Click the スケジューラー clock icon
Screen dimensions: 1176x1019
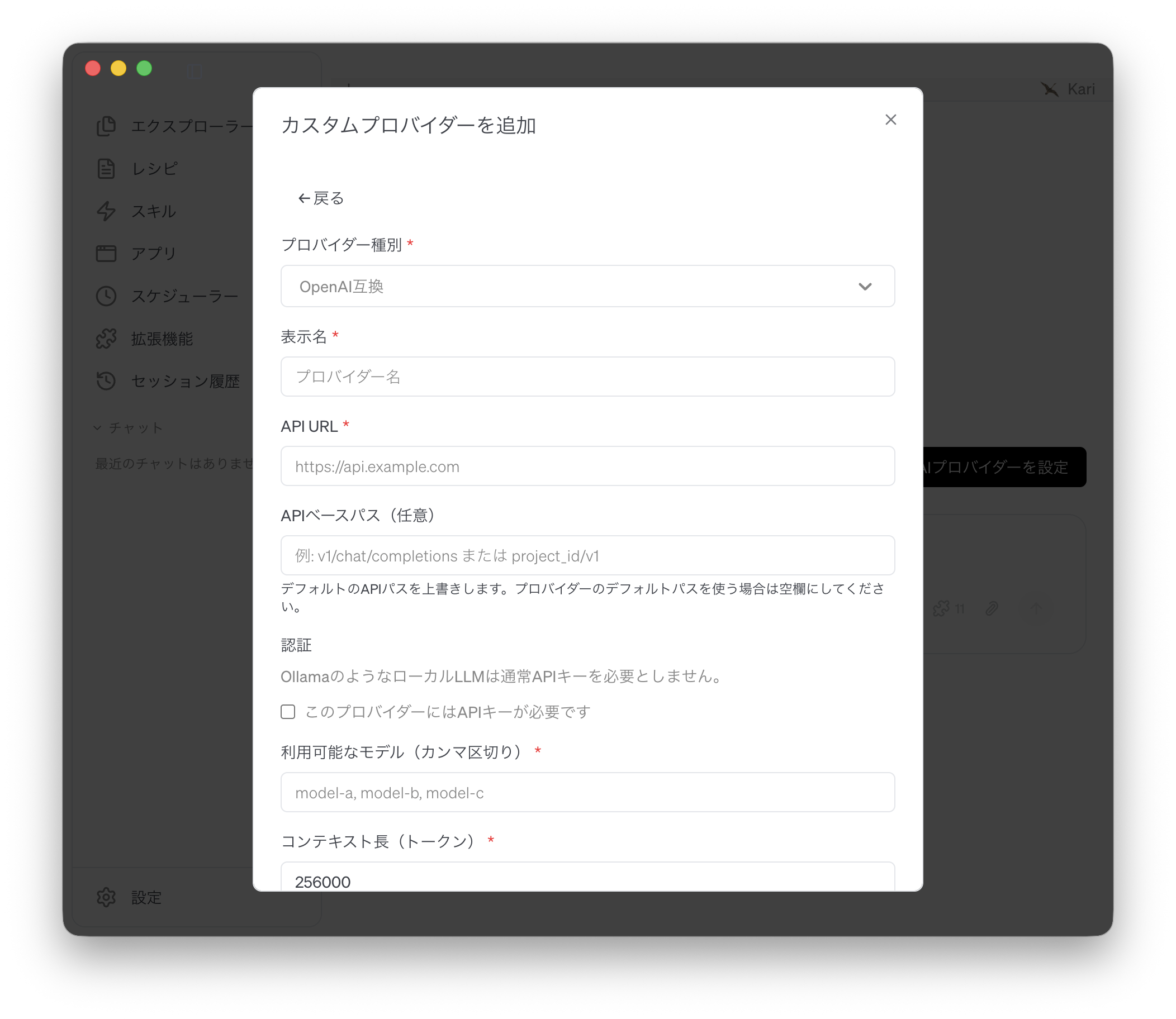coord(106,296)
